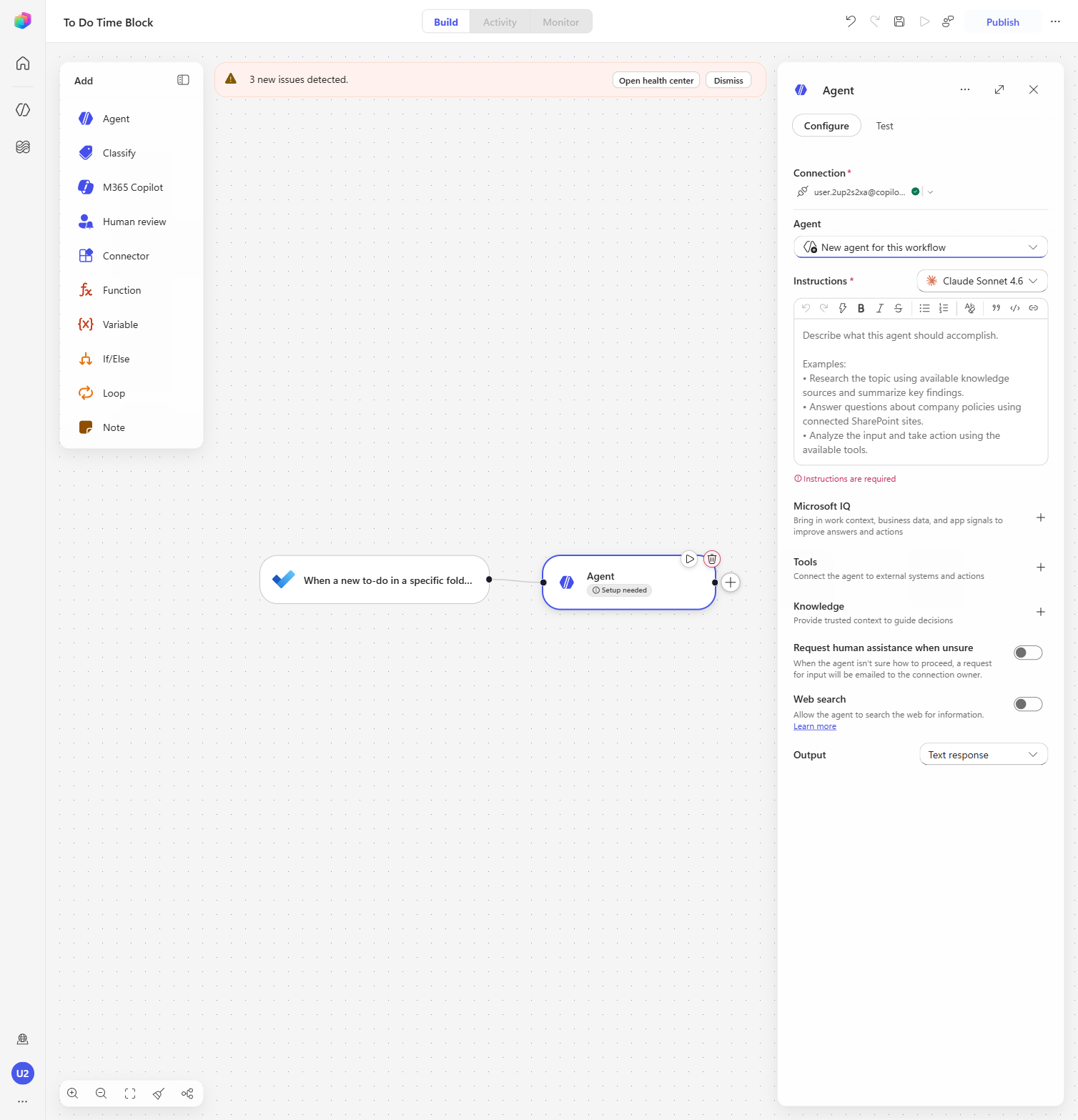The height and width of the screenshot is (1120, 1078).
Task: Zoom out on the canvas
Action: click(x=102, y=1094)
